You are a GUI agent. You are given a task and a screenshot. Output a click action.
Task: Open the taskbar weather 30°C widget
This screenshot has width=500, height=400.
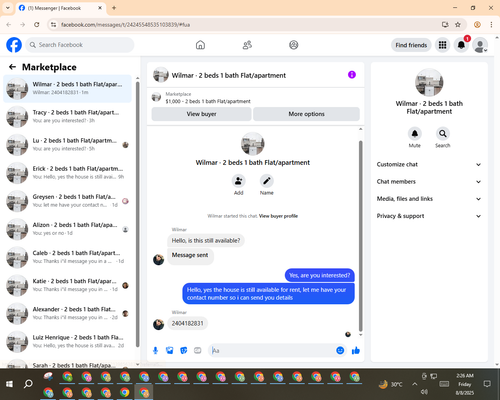(x=391, y=384)
